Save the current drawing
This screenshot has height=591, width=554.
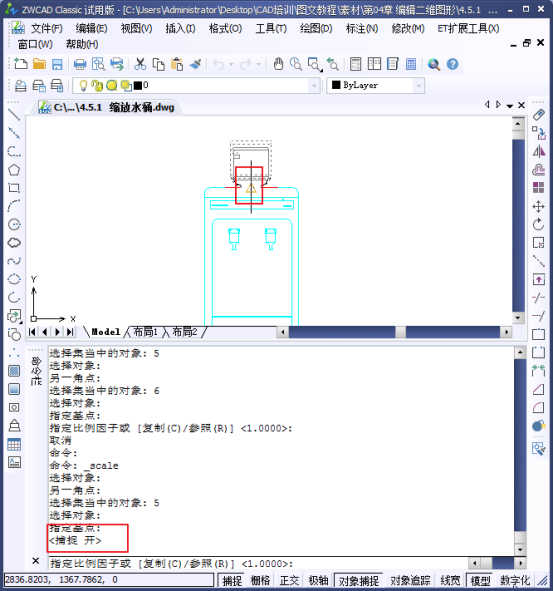[x=57, y=64]
